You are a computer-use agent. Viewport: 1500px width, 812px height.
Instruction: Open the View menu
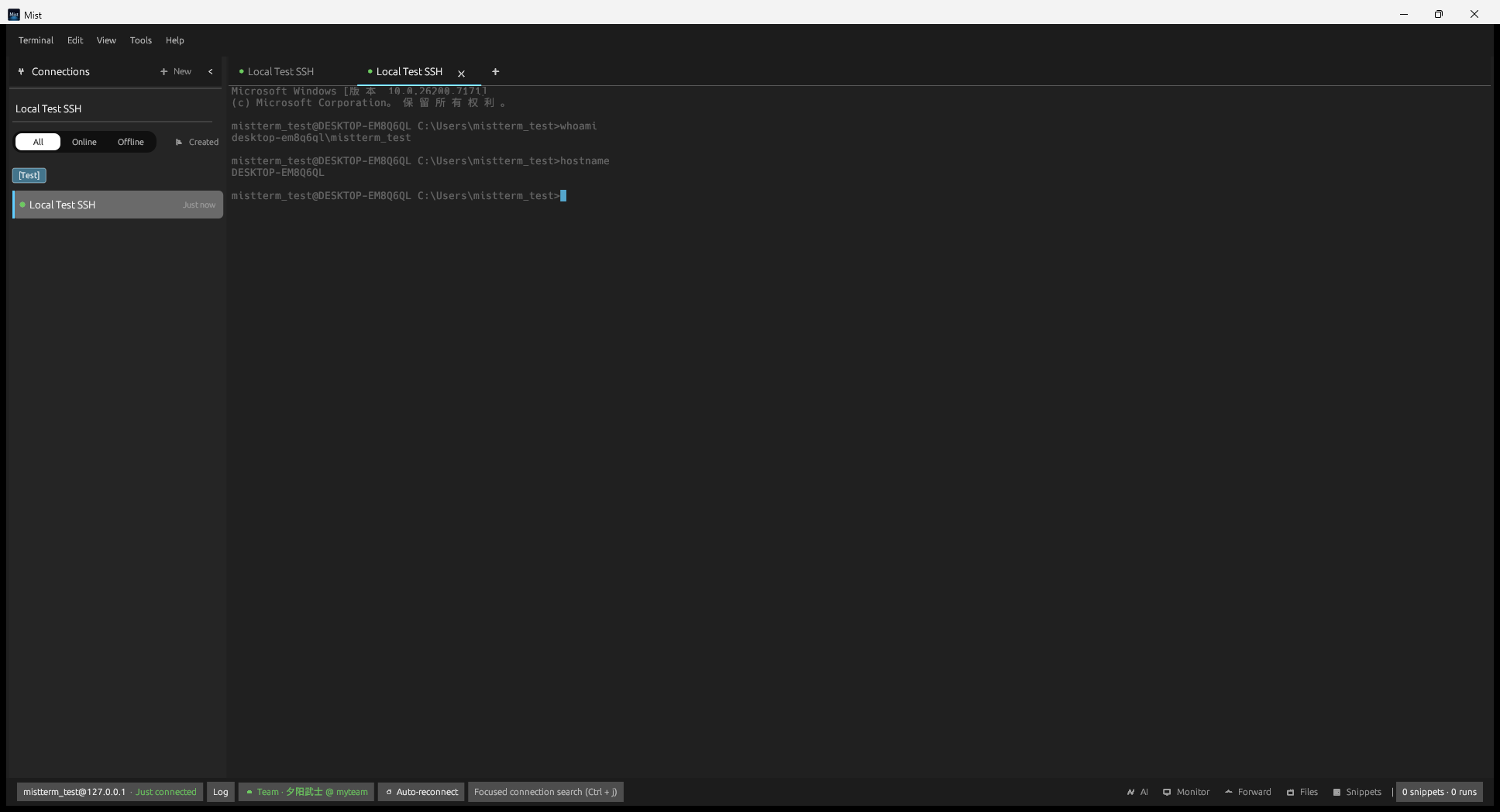(x=106, y=40)
